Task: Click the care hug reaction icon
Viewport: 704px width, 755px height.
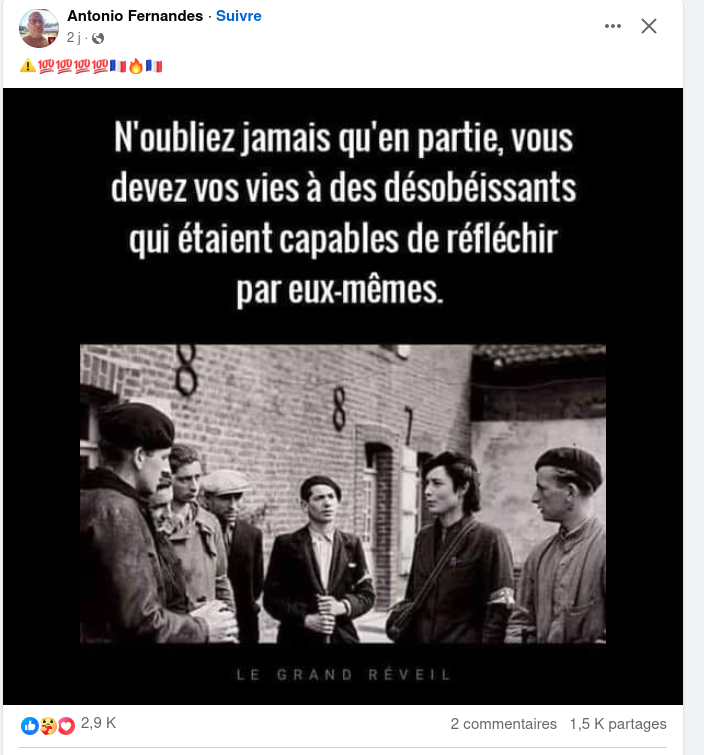Action: (48, 726)
